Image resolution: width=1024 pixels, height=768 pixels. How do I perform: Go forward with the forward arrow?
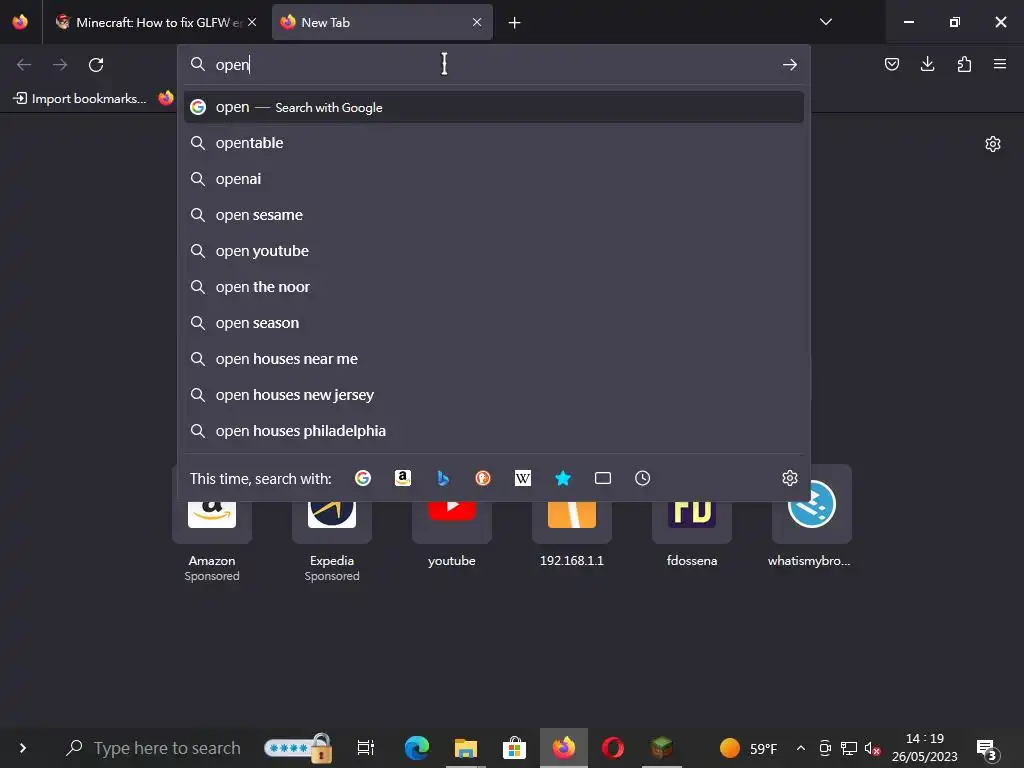pos(60,65)
